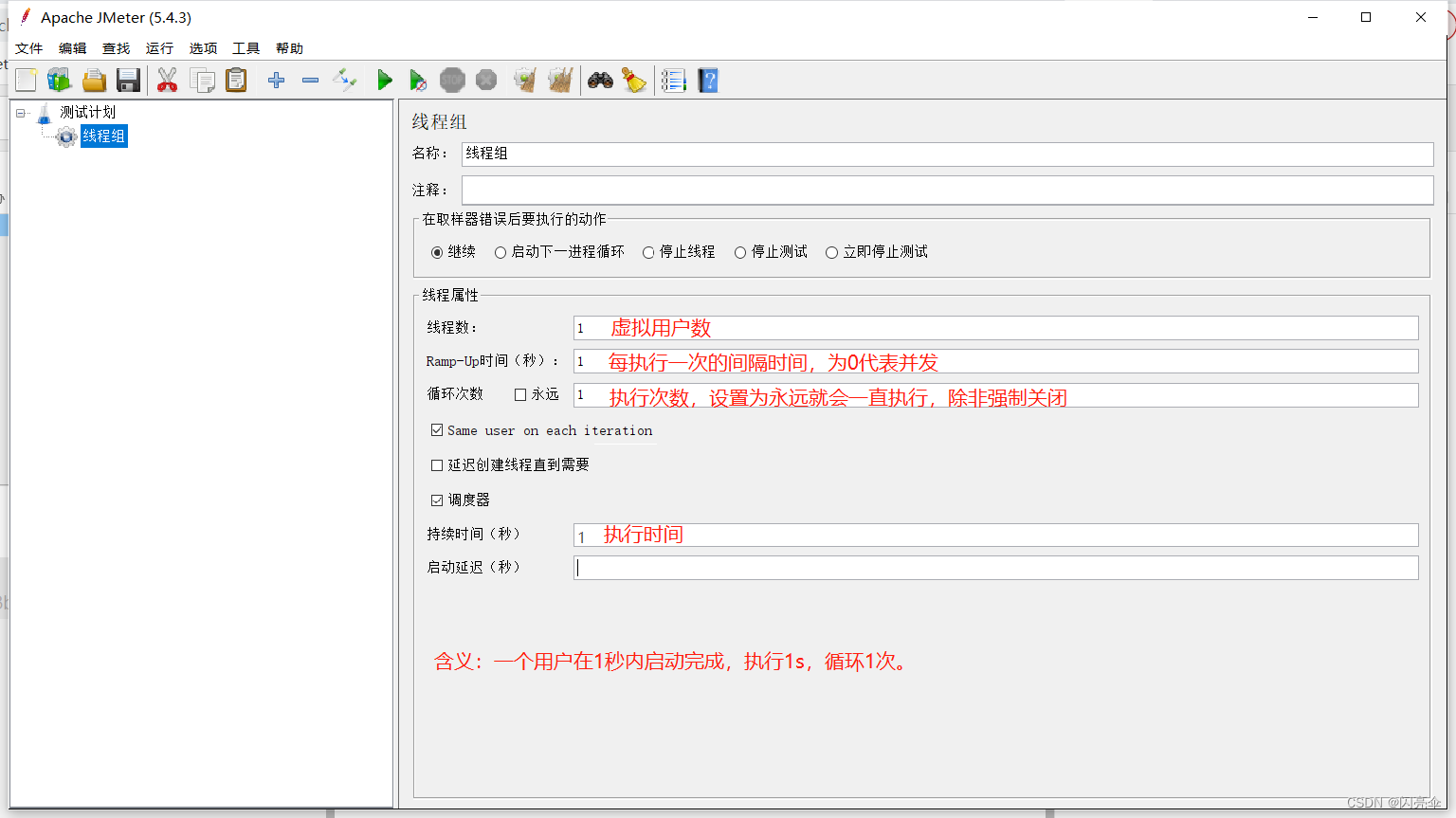Open the Function Helper list icon
1456x818 pixels.
click(674, 81)
